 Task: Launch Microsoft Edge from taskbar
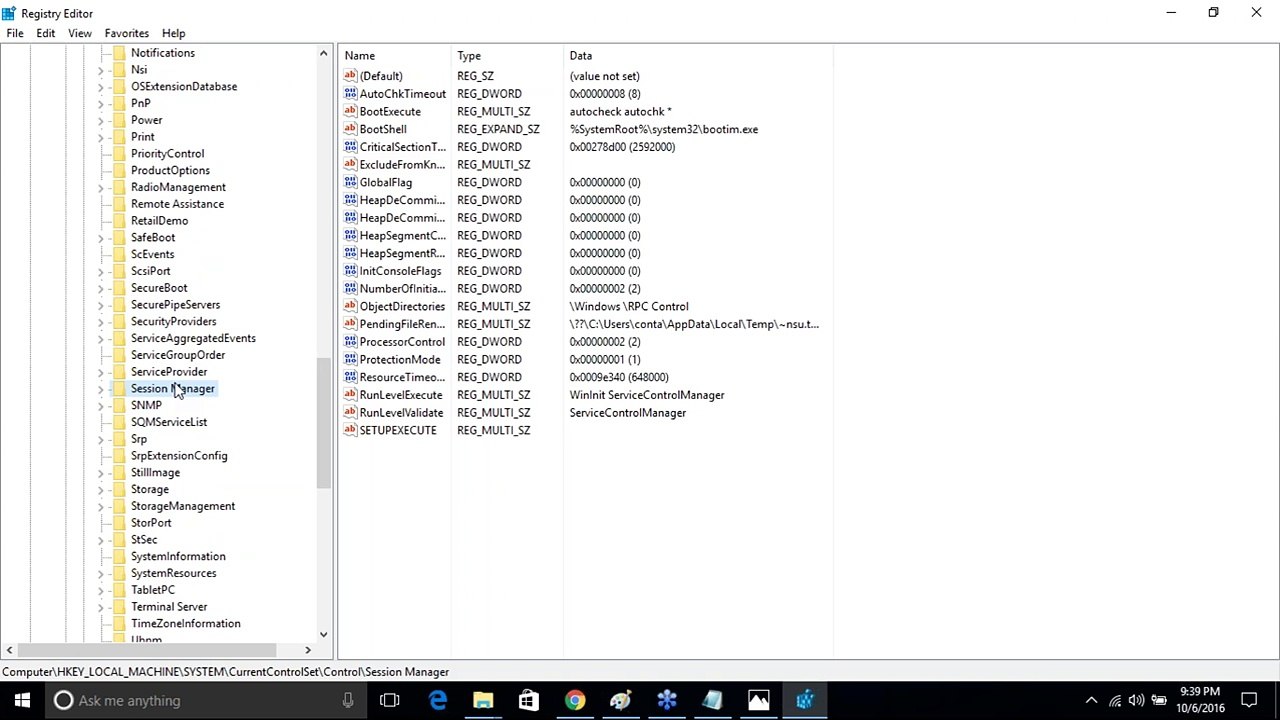(438, 700)
